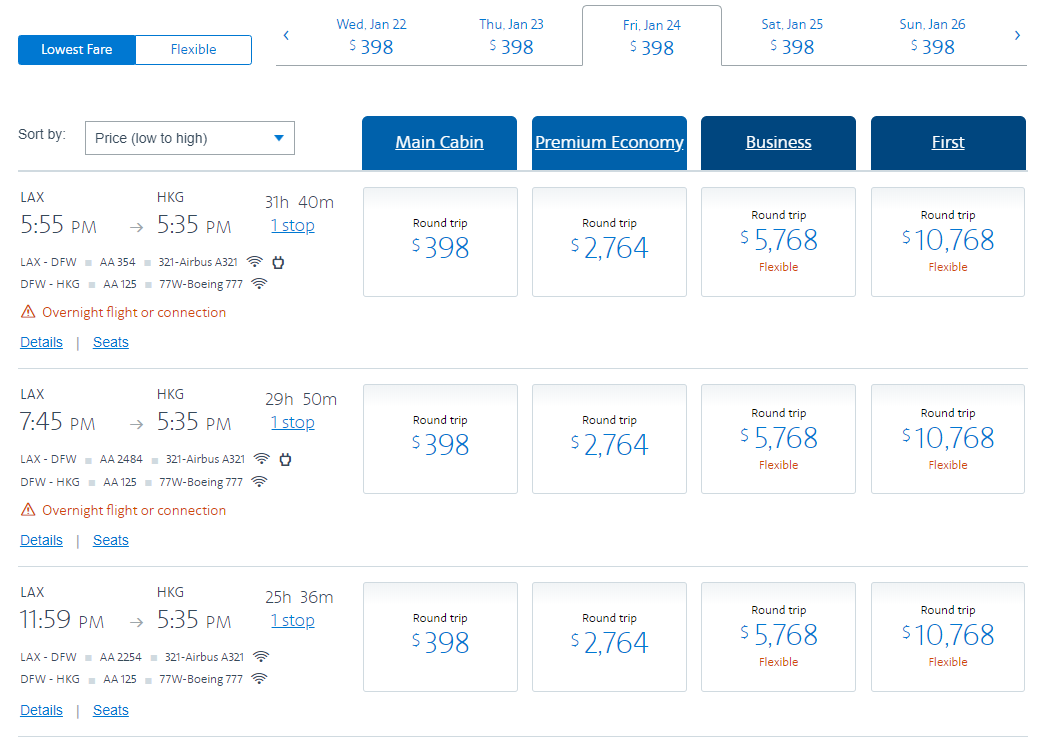The height and width of the screenshot is (741, 1040).
Task: Open the Sort by price dropdown
Action: [x=190, y=138]
